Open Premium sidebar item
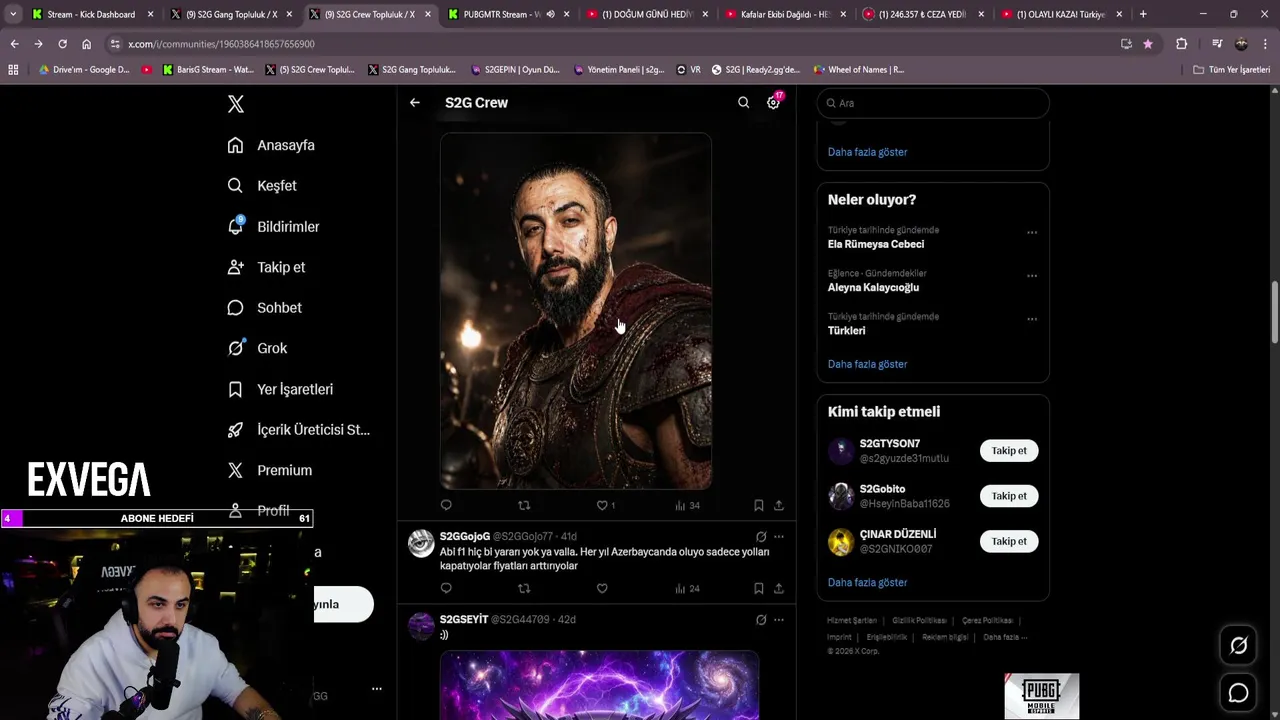The width and height of the screenshot is (1280, 720). (x=269, y=470)
